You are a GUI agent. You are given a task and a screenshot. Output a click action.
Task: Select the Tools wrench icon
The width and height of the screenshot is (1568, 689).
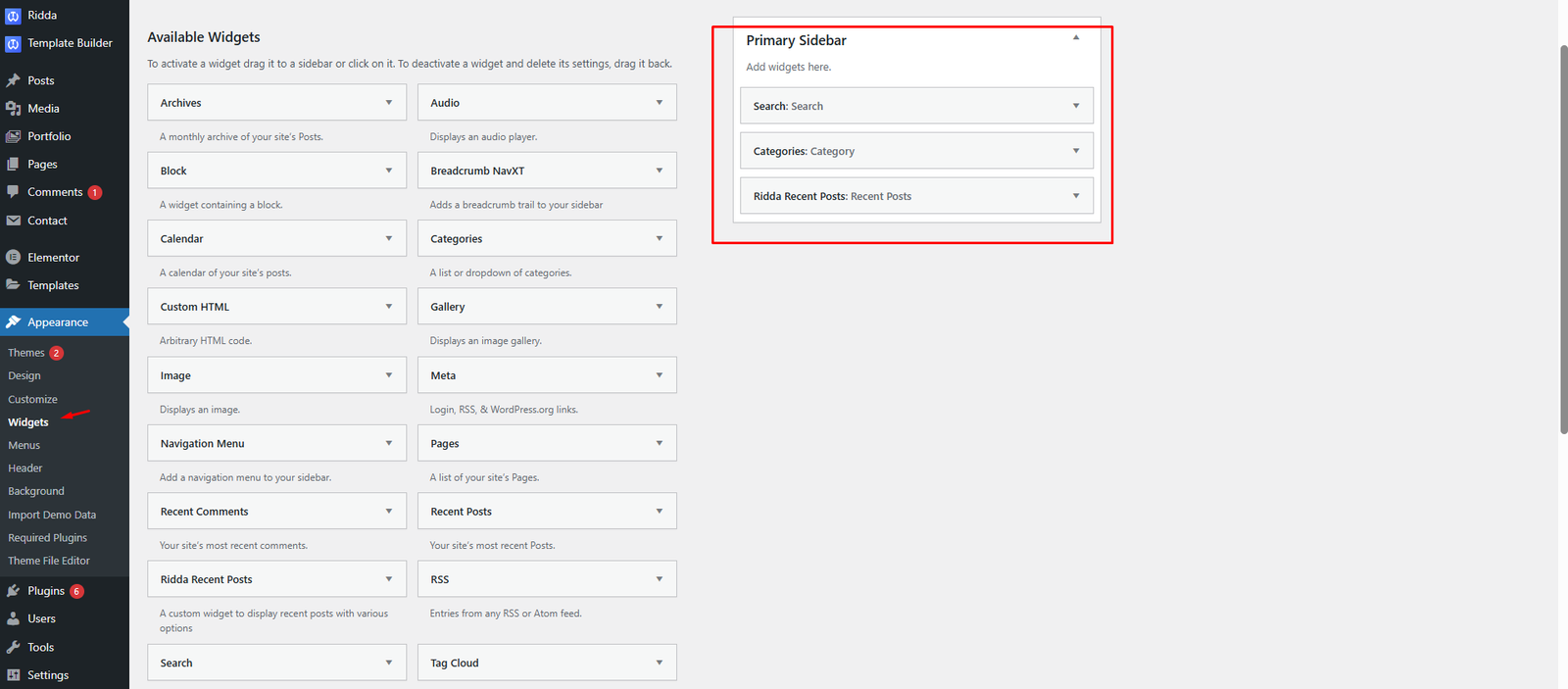13,647
